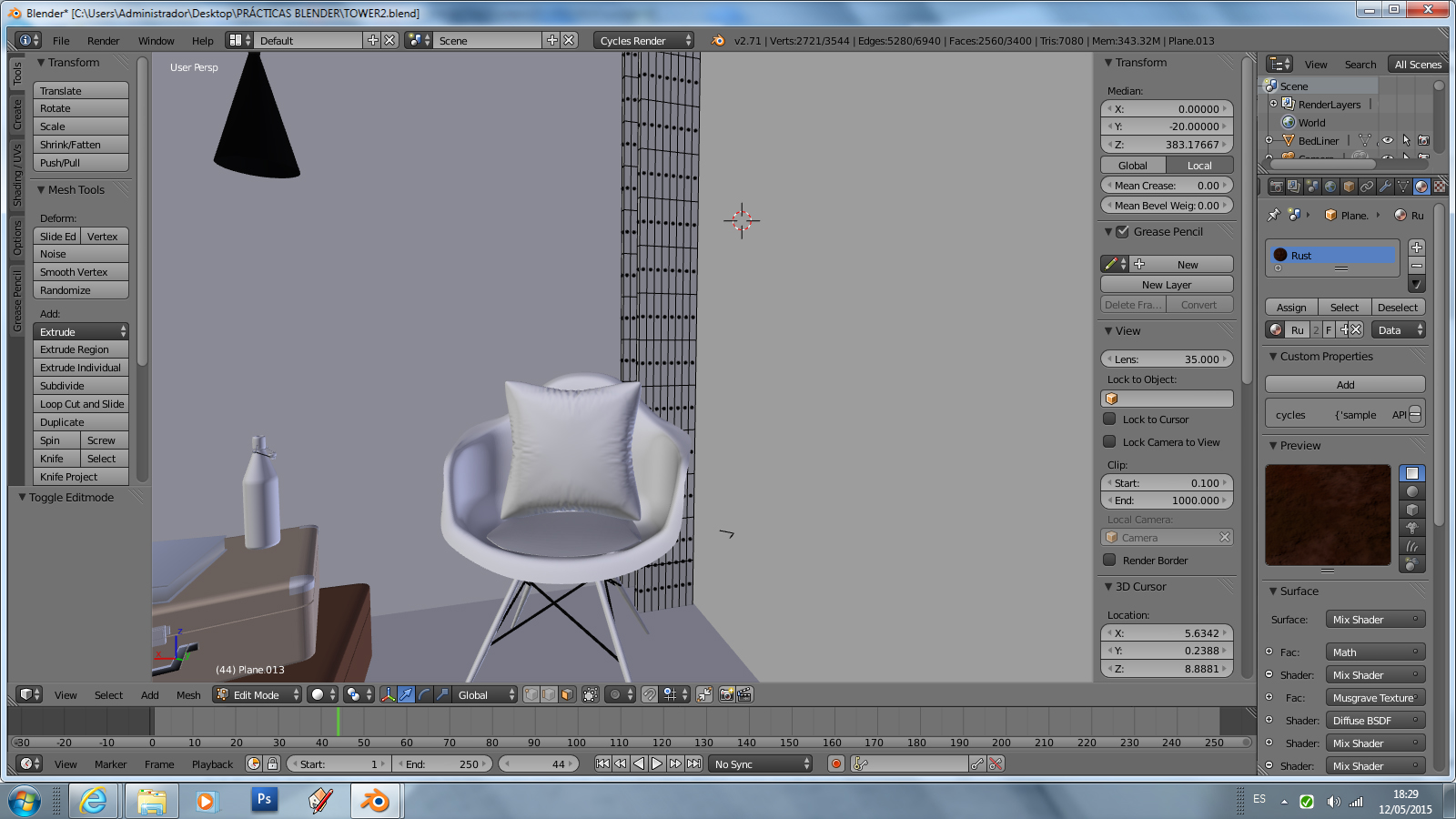Open the Edit Mode dropdown

tap(258, 694)
